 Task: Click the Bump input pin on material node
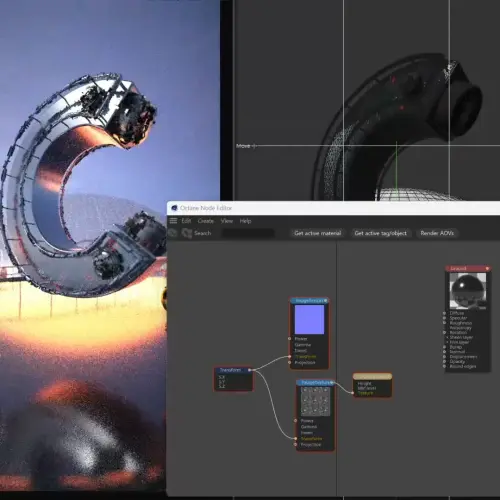444,347
